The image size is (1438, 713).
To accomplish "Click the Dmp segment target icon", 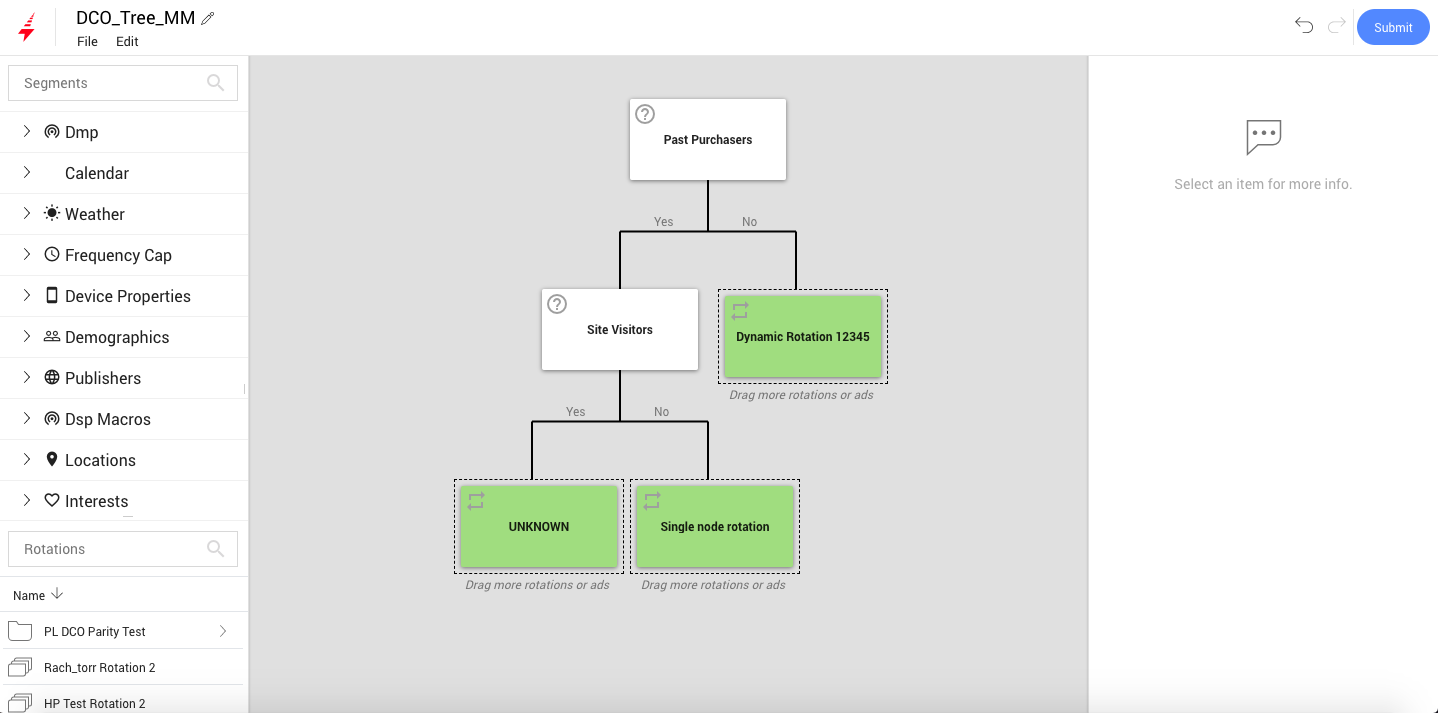I will pos(50,131).
